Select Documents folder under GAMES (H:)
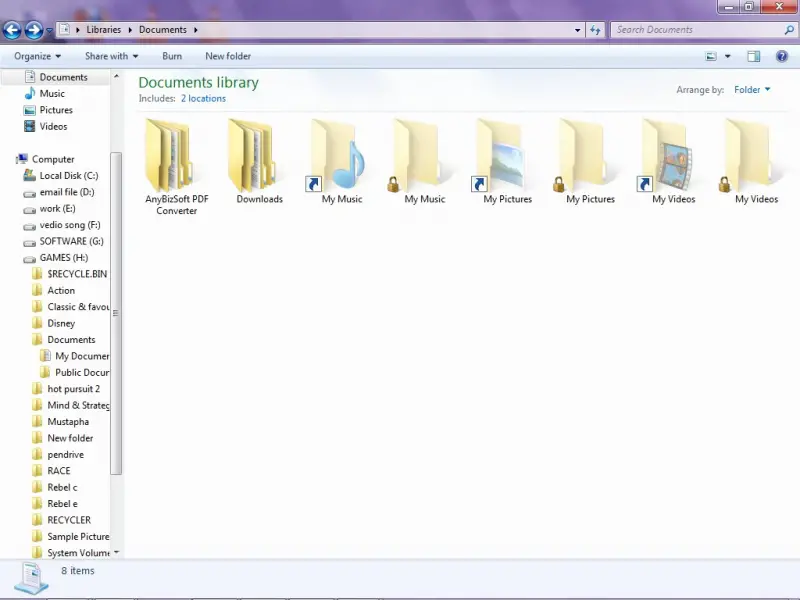The image size is (800, 600). [x=64, y=339]
